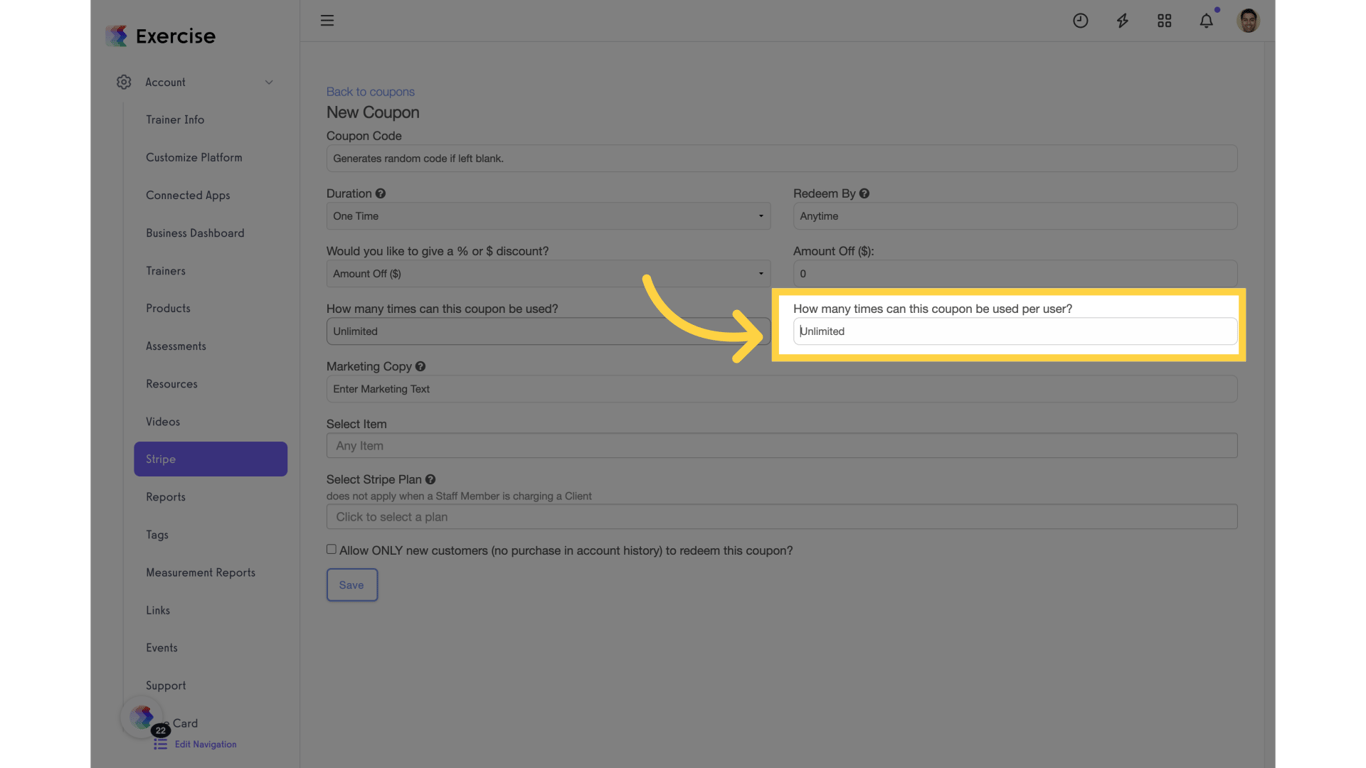This screenshot has width=1366, height=768.
Task: Open the user profile avatar
Action: click(1248, 20)
